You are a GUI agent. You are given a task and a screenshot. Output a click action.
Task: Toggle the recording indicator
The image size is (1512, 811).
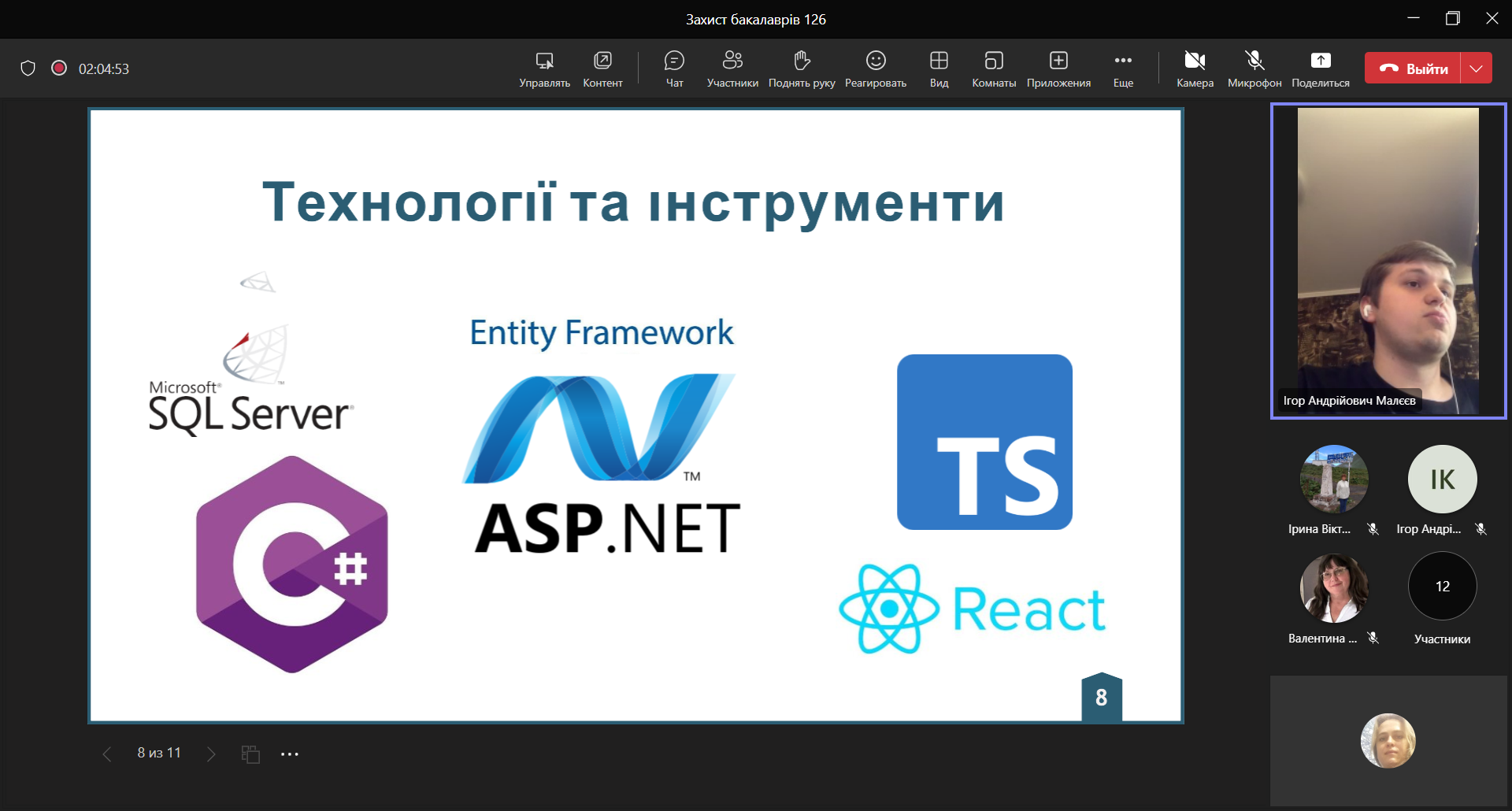click(59, 69)
